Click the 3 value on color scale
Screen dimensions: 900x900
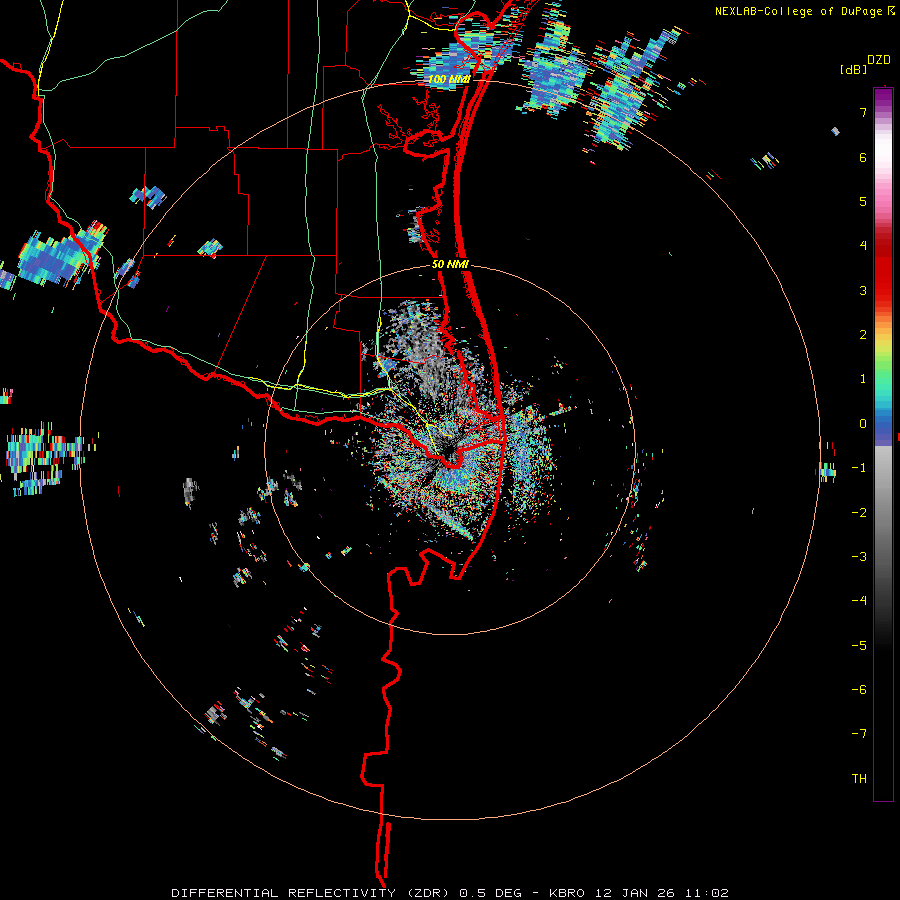pos(863,290)
